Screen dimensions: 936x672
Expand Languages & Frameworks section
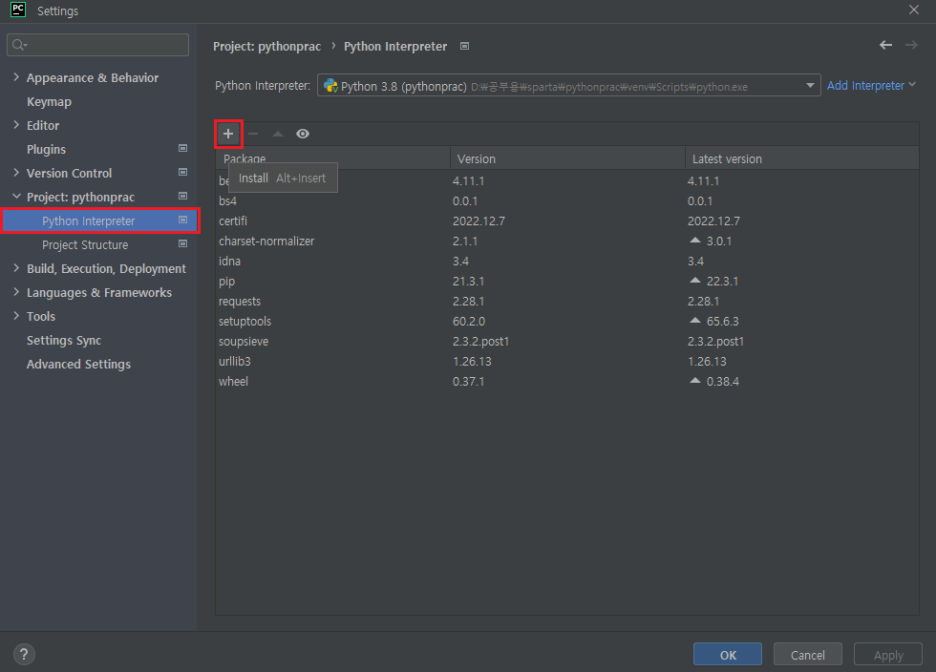[x=16, y=292]
